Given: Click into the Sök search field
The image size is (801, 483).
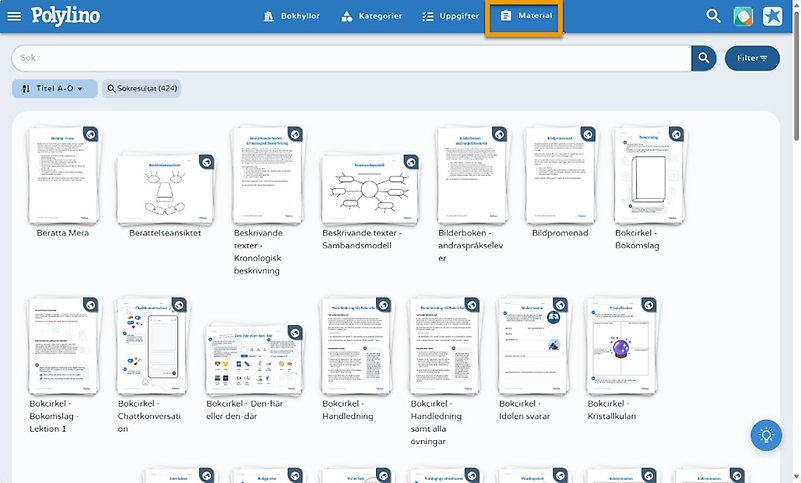Looking at the screenshot, I should [350, 58].
